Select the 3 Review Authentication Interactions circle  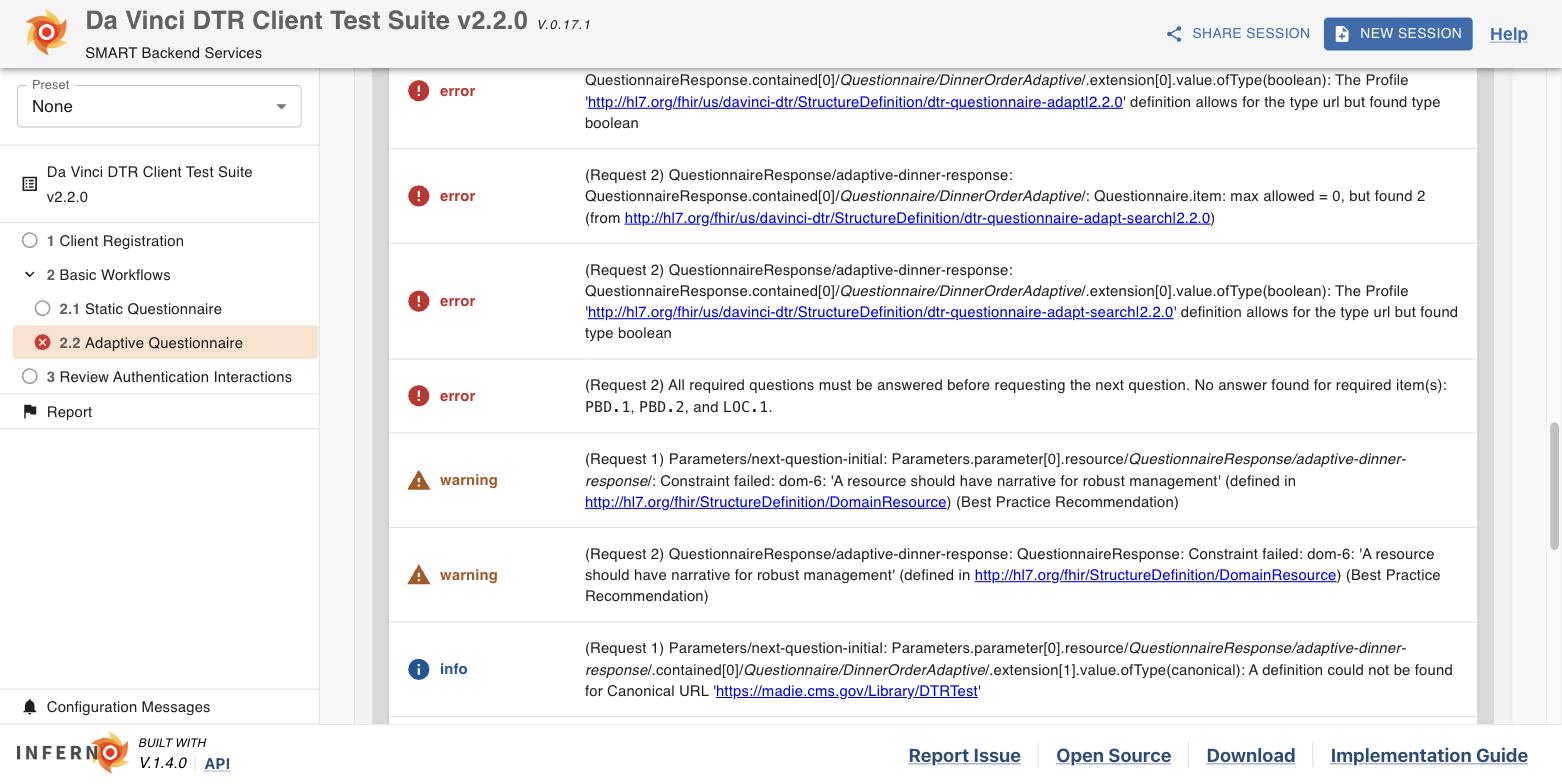point(30,376)
